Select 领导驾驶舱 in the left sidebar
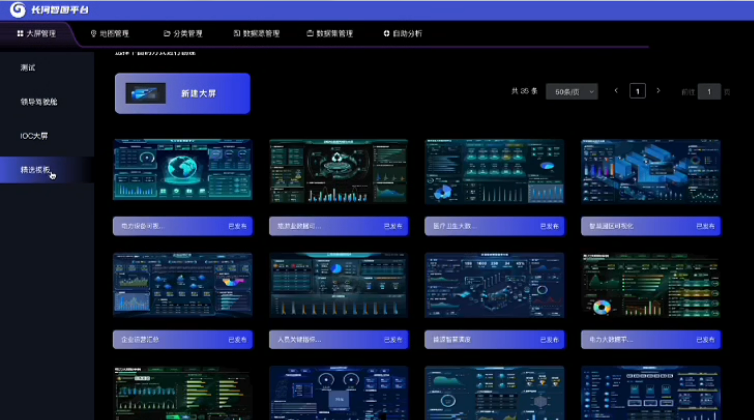The image size is (754, 420). (x=40, y=101)
